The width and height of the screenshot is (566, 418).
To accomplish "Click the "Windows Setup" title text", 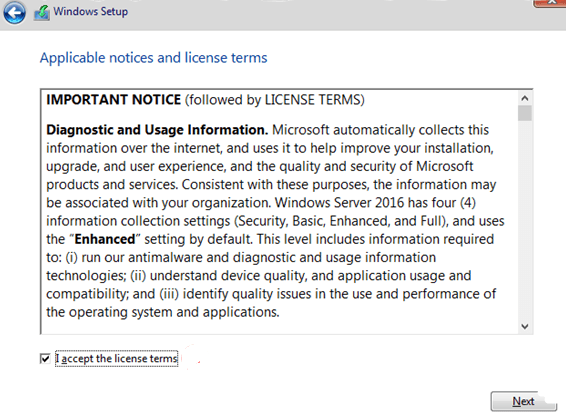I will [x=91, y=12].
